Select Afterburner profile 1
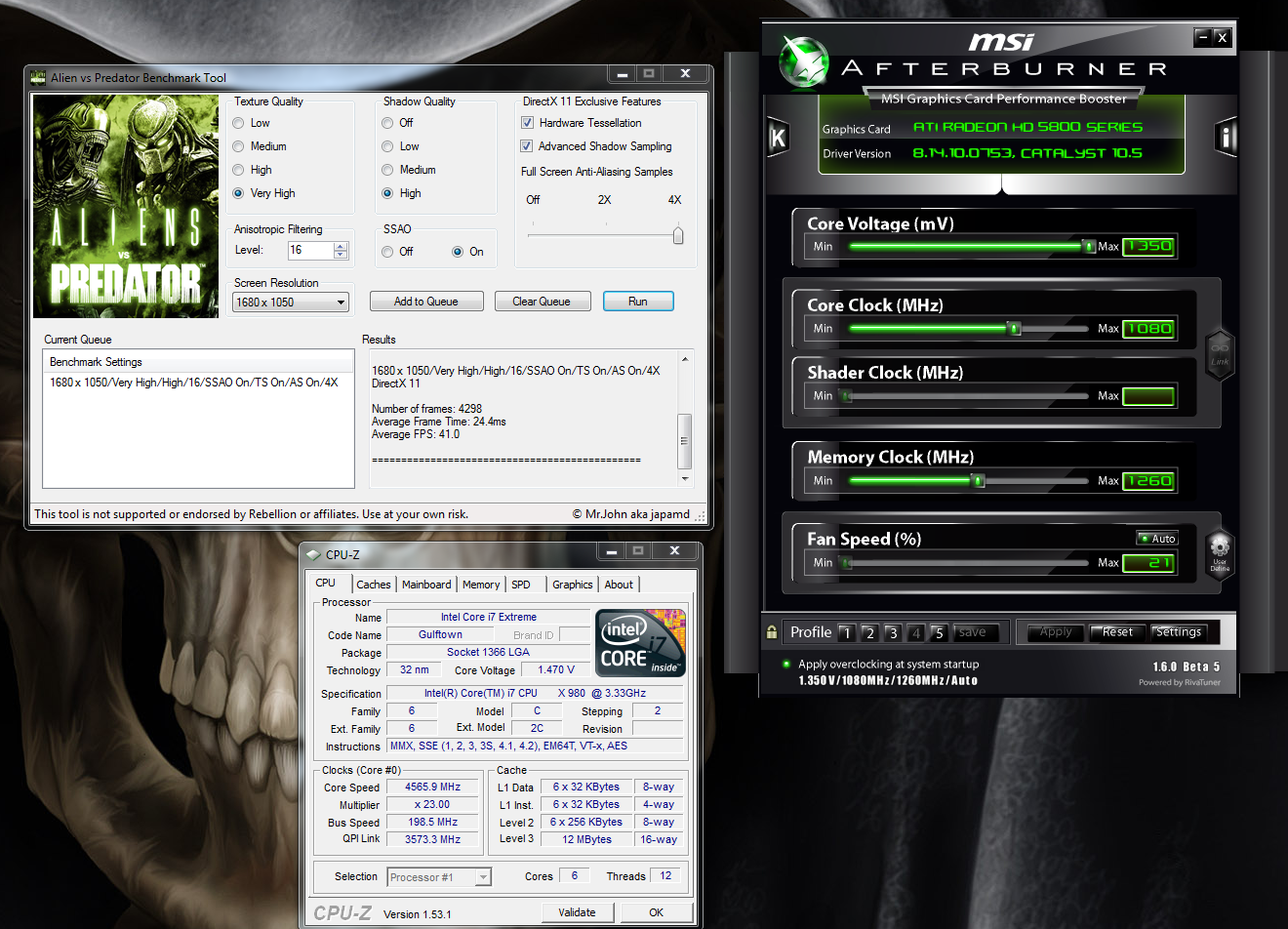The image size is (1288, 929). click(847, 632)
